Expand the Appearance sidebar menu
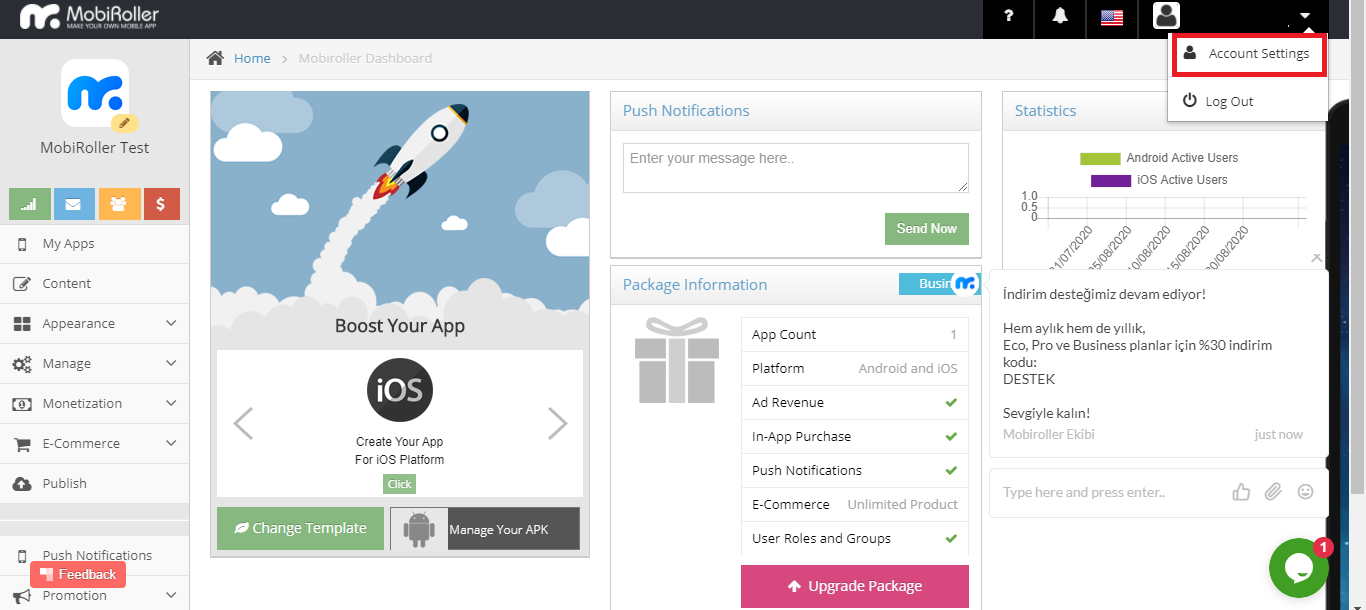Screen dimensions: 1366x610 (x=94, y=324)
